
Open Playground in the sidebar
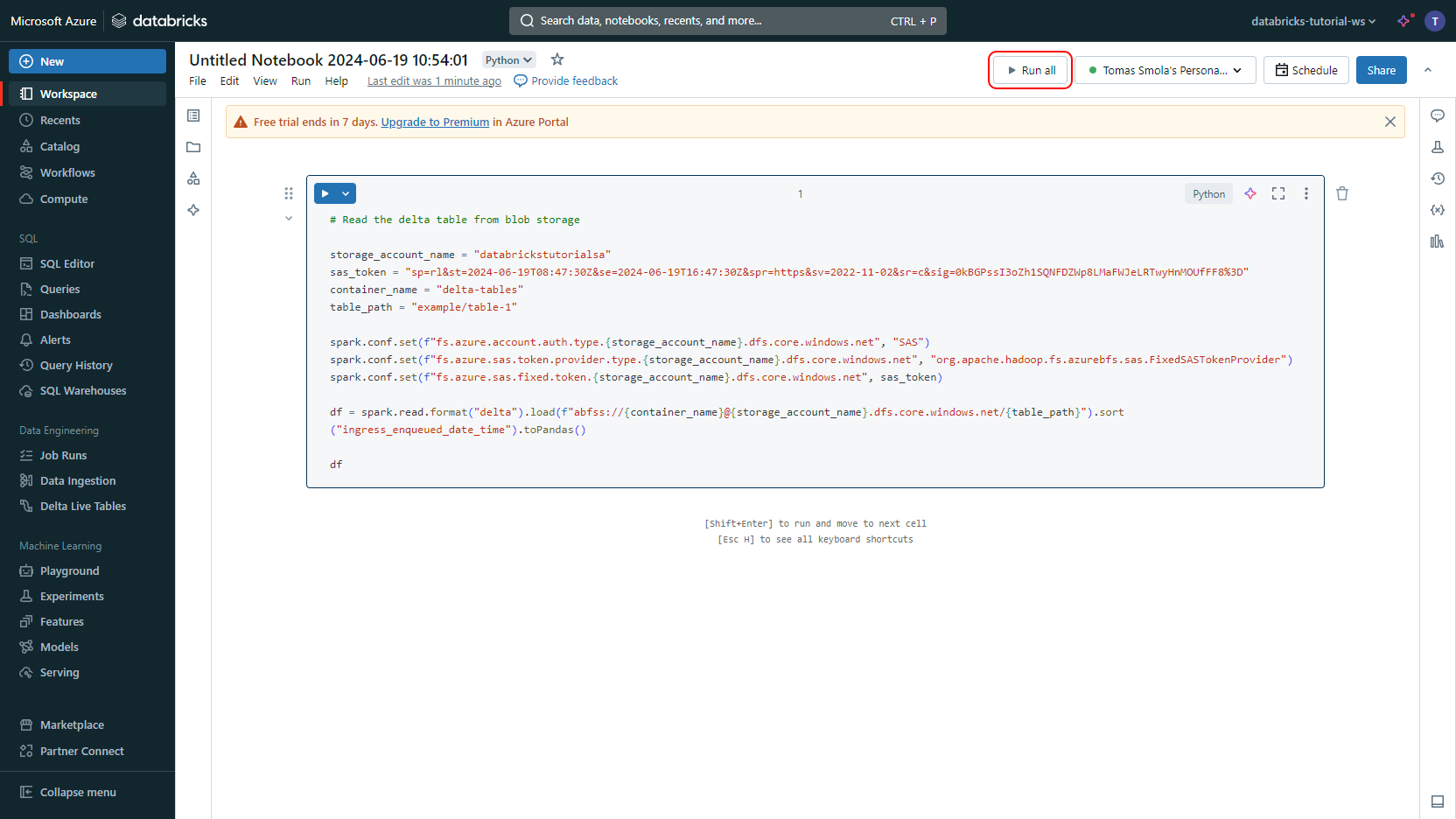pyautogui.click(x=87, y=570)
